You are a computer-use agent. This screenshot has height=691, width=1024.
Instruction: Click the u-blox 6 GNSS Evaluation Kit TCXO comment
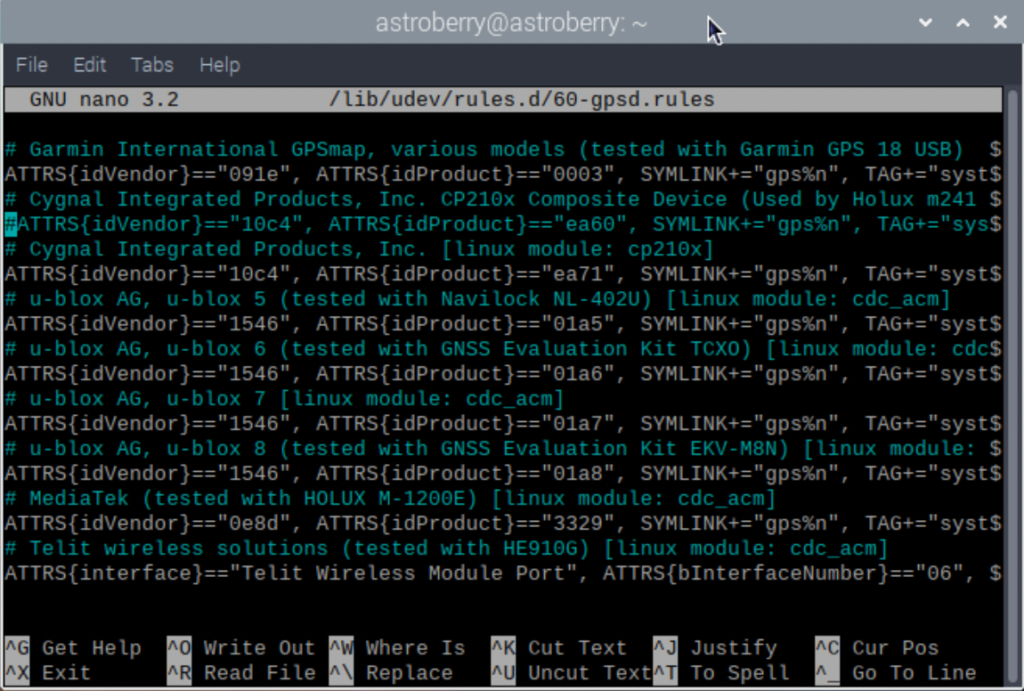click(503, 349)
